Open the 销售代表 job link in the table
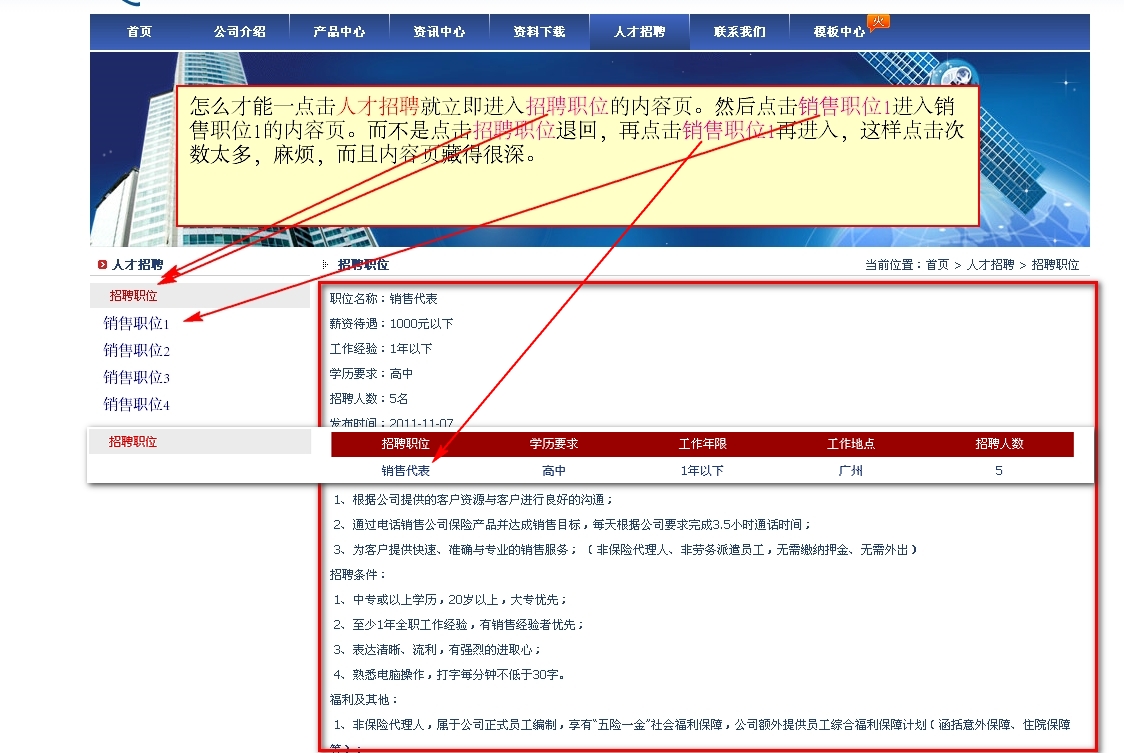 click(405, 470)
